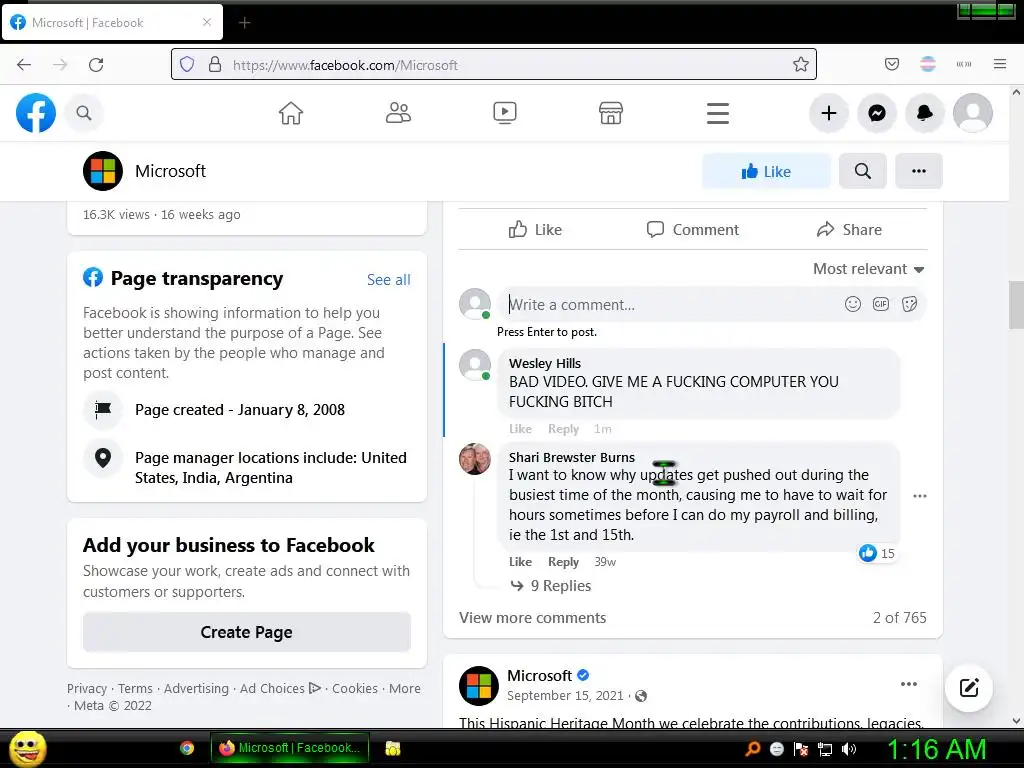The width and height of the screenshot is (1024, 768).
Task: Click the Microsoft page logo in the header
Action: pos(103,171)
